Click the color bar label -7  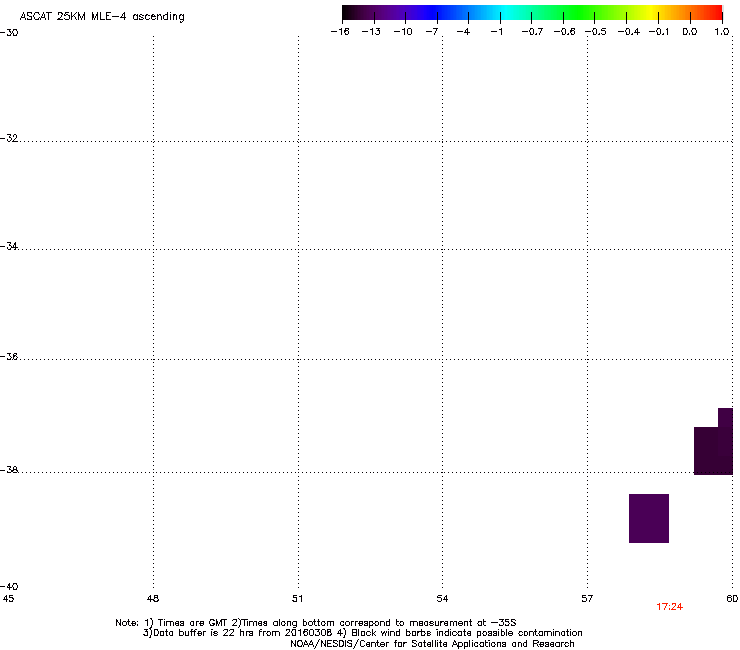432,32
